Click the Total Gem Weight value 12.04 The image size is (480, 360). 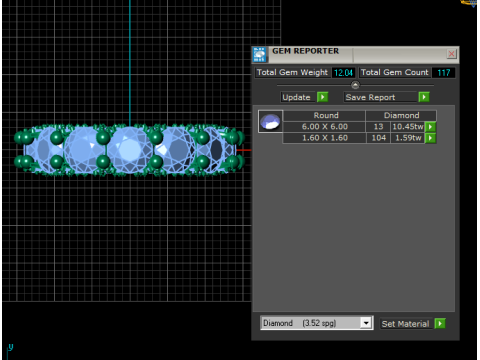(x=343, y=72)
